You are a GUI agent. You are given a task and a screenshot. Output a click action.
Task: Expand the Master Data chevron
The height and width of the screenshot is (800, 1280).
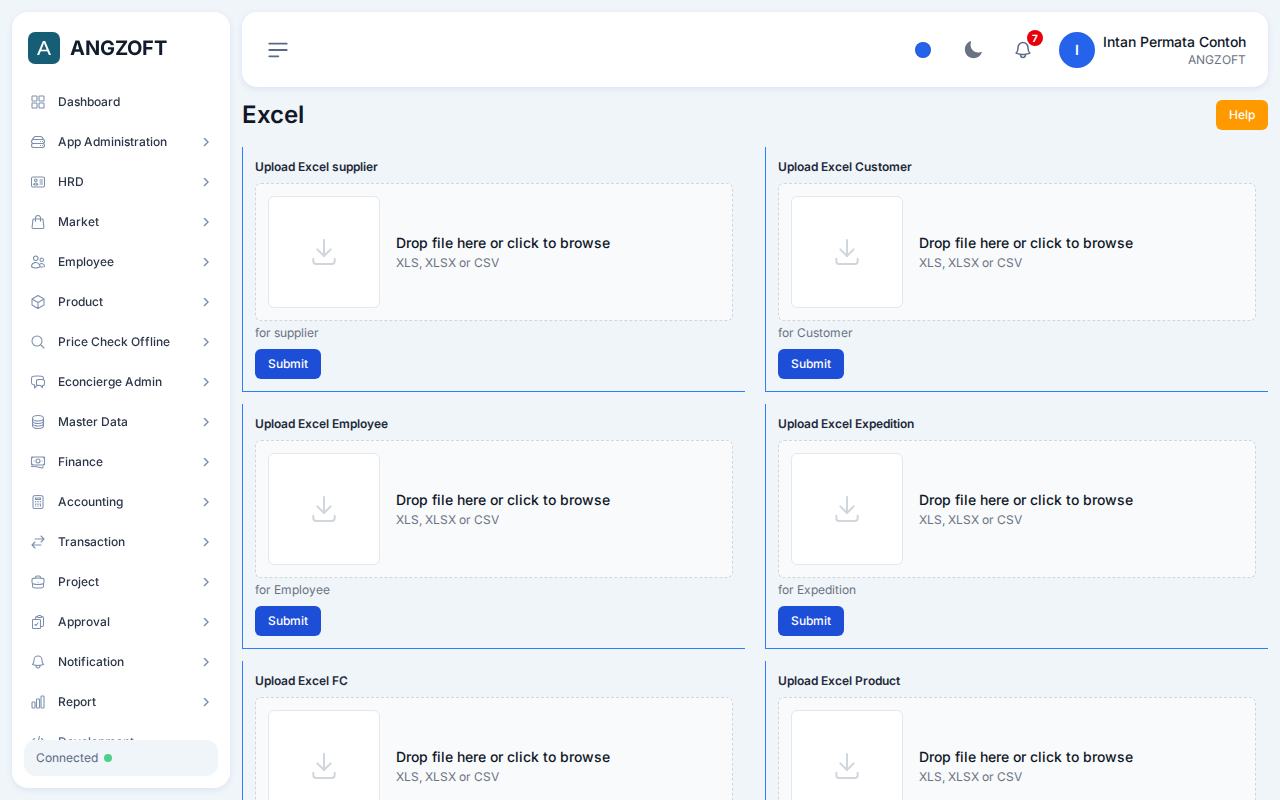point(206,422)
